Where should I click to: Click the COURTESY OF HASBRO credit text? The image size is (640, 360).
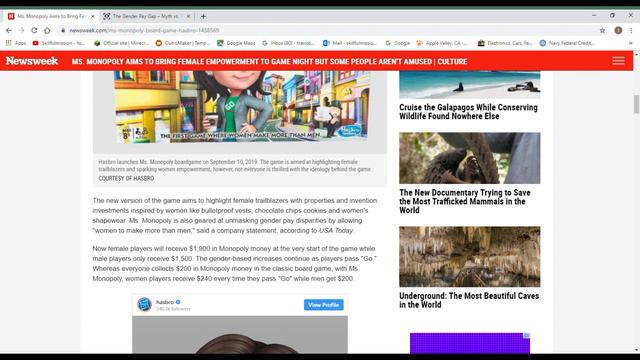[x=126, y=178]
